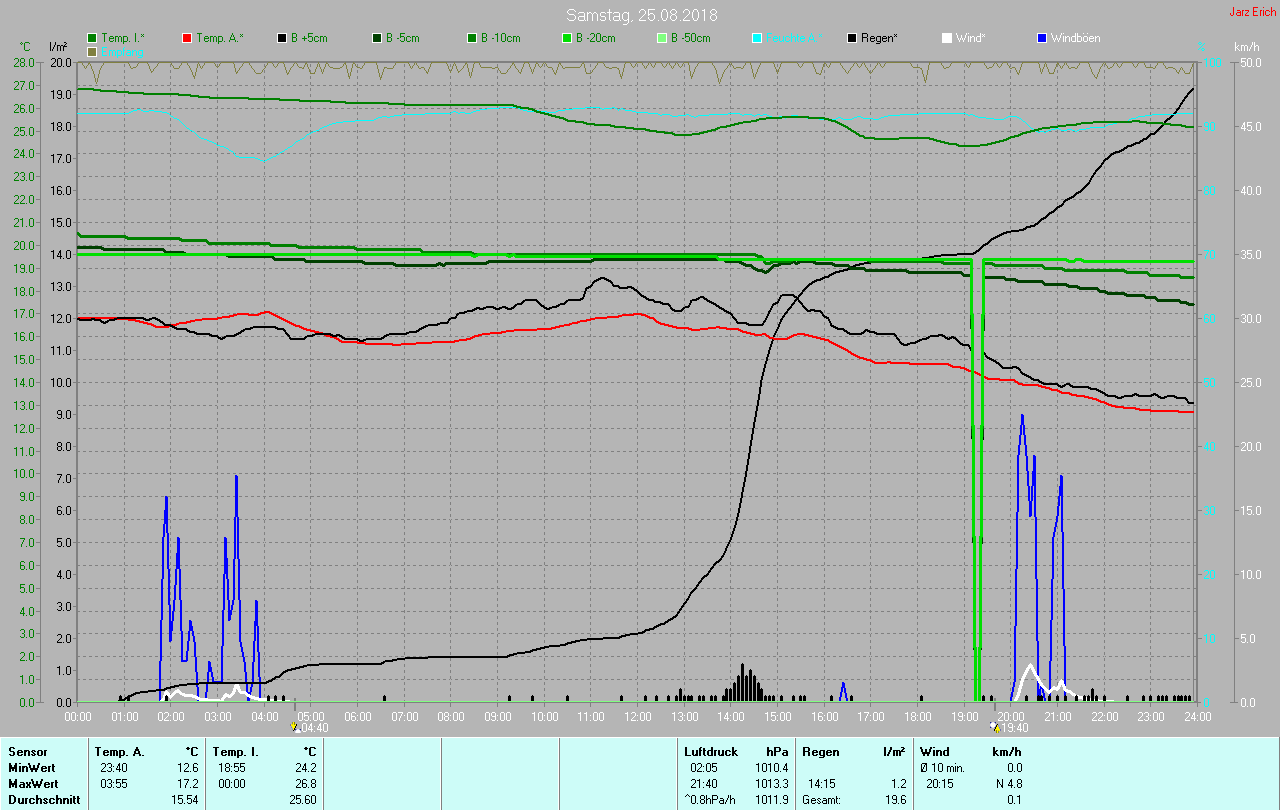
Task: Click the B -50cm legend label
Action: (690, 38)
